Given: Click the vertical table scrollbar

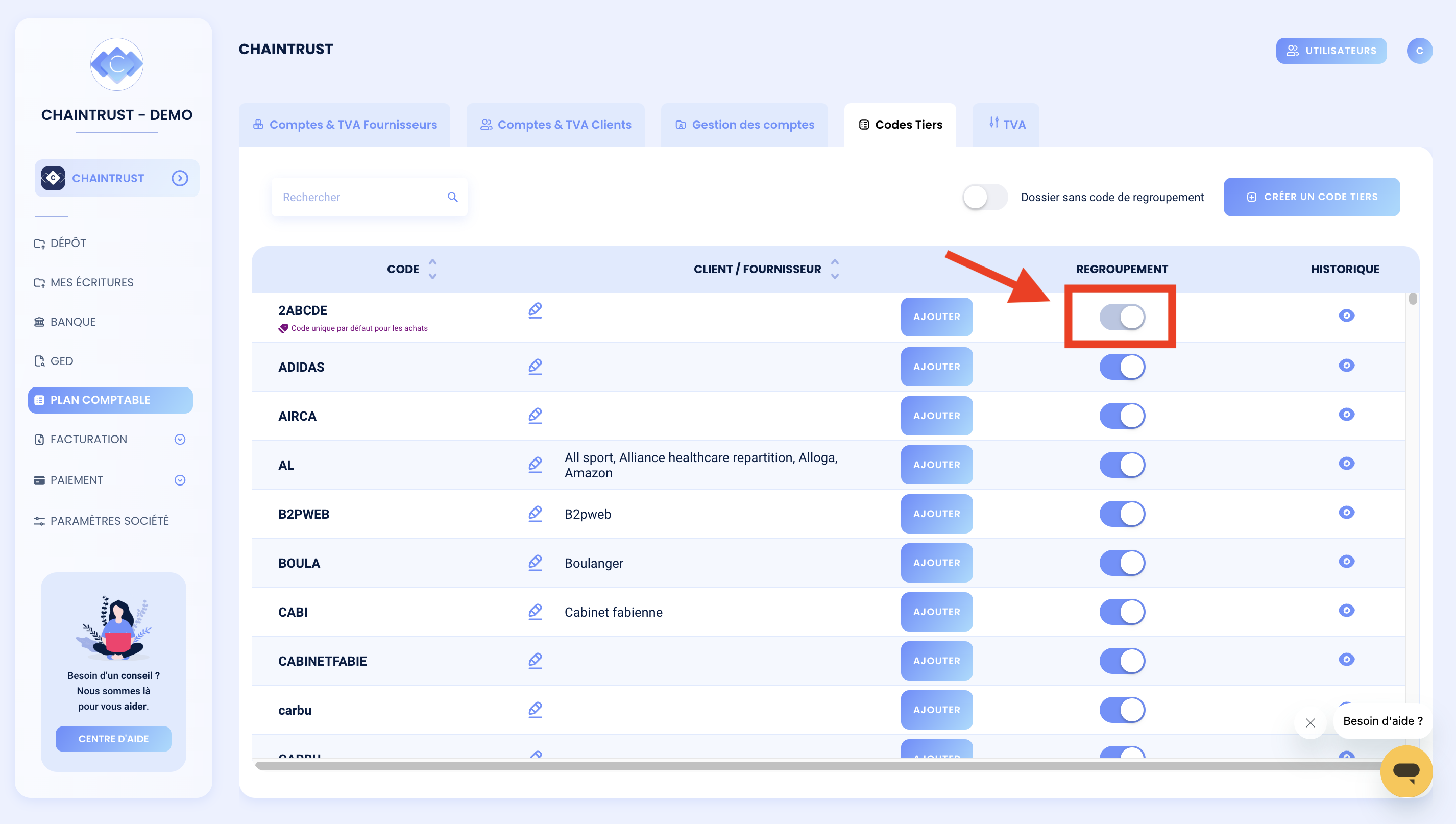Looking at the screenshot, I should [x=1413, y=298].
